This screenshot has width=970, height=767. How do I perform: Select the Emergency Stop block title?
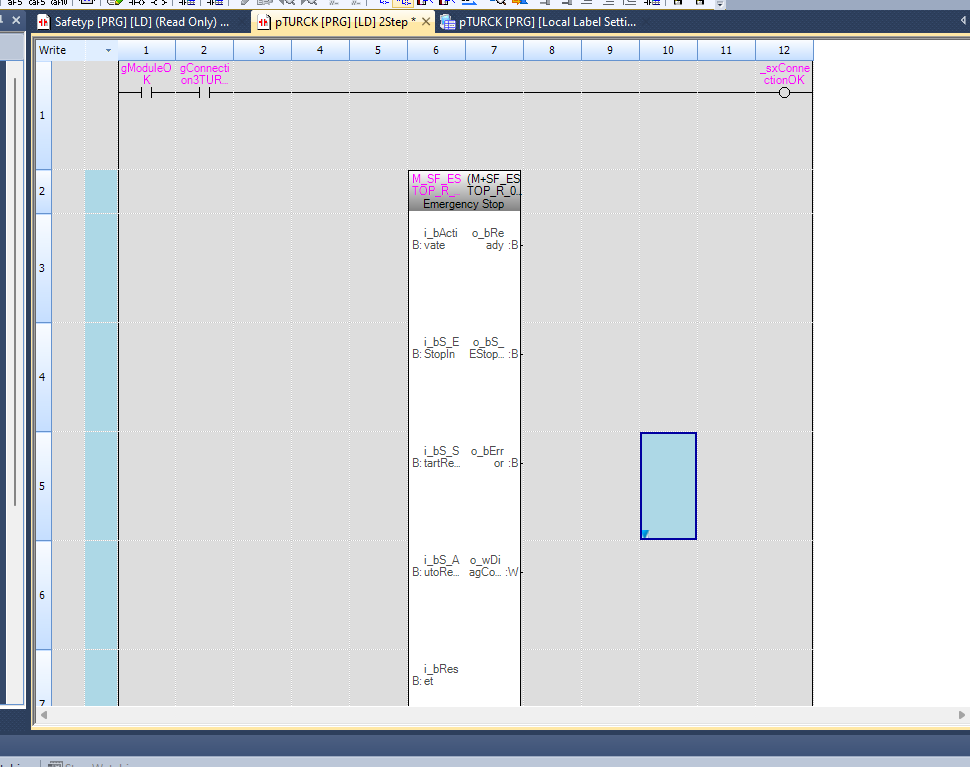tap(463, 204)
